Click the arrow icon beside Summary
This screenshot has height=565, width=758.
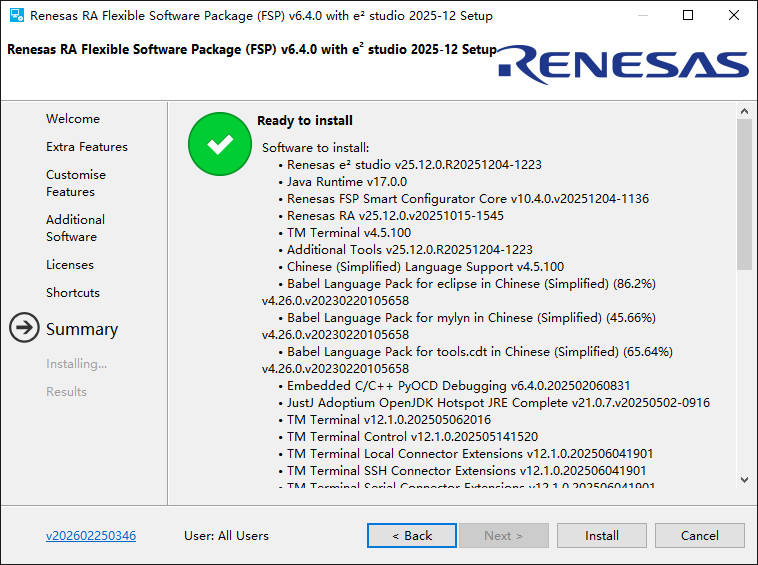(x=24, y=328)
